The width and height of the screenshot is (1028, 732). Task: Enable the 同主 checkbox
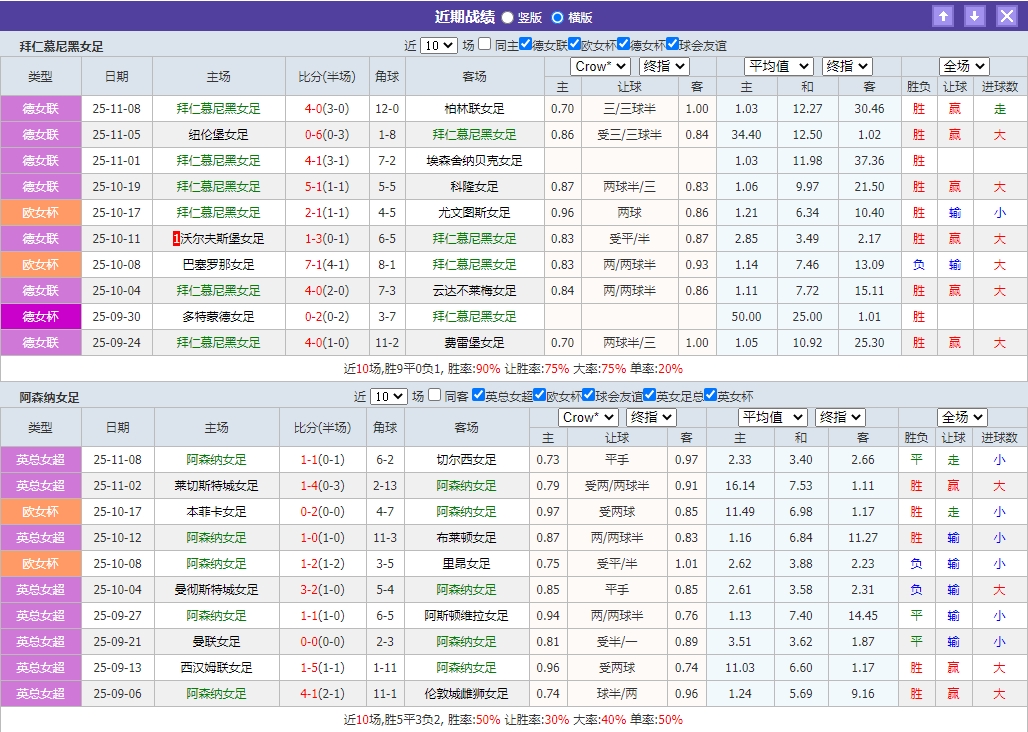coord(482,44)
